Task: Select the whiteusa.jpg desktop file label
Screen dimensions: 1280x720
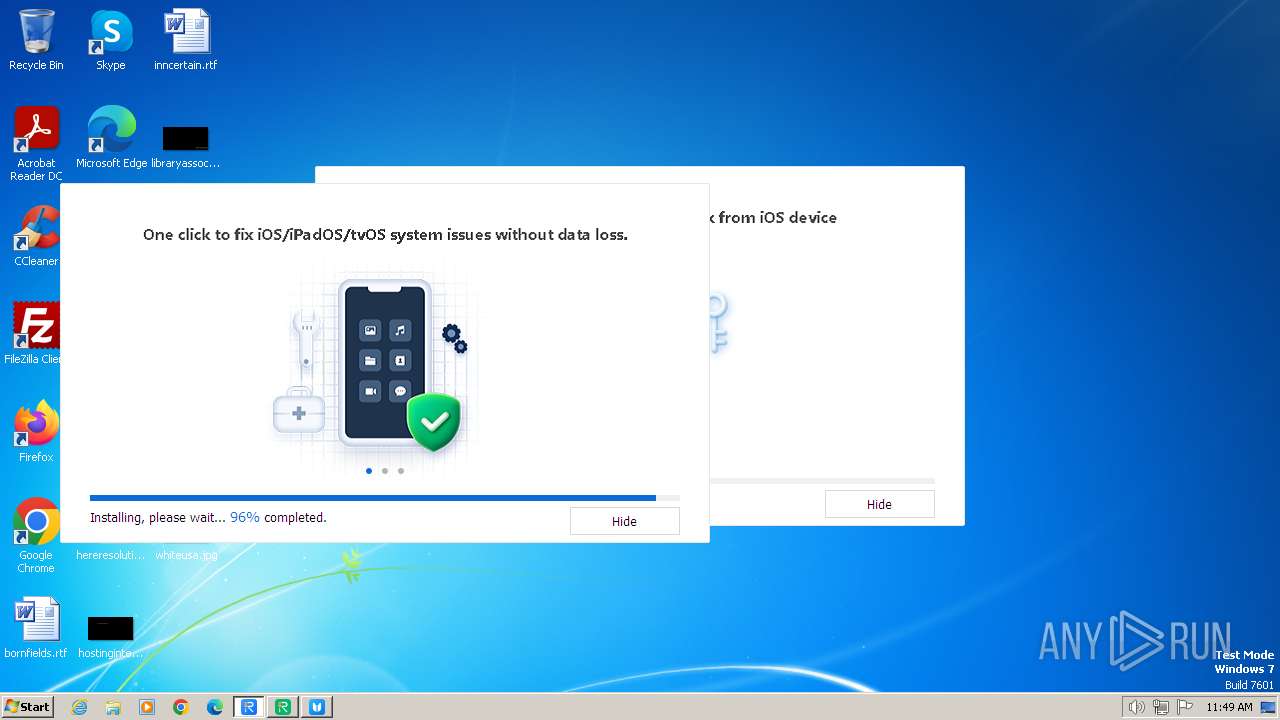Action: [186, 555]
